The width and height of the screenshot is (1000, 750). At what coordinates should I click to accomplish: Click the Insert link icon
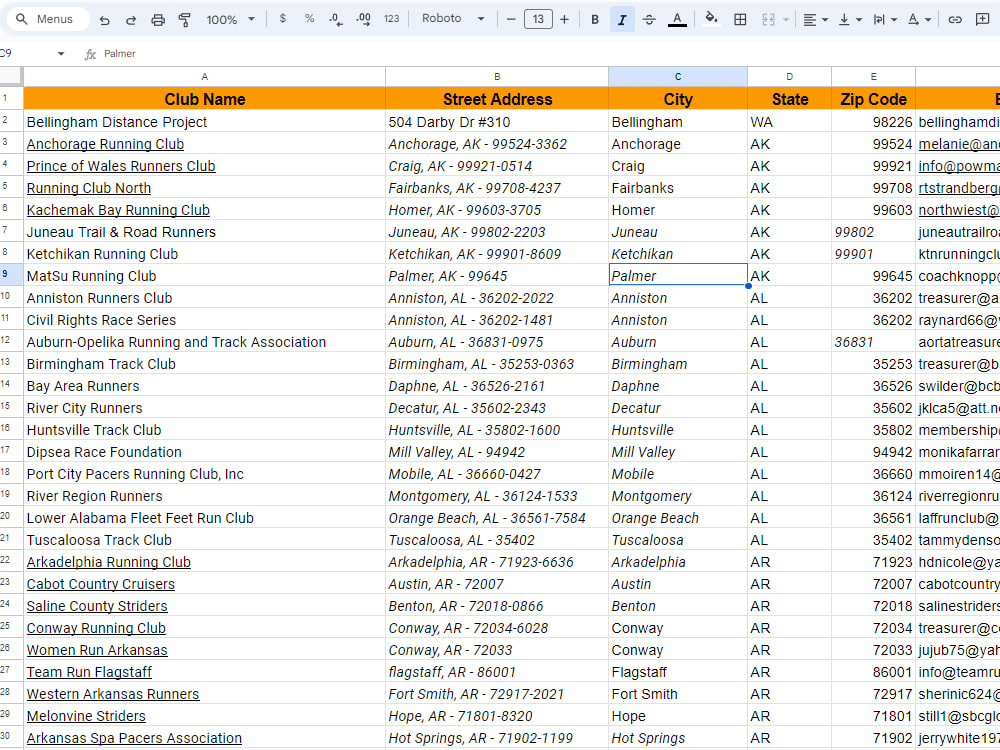955,19
